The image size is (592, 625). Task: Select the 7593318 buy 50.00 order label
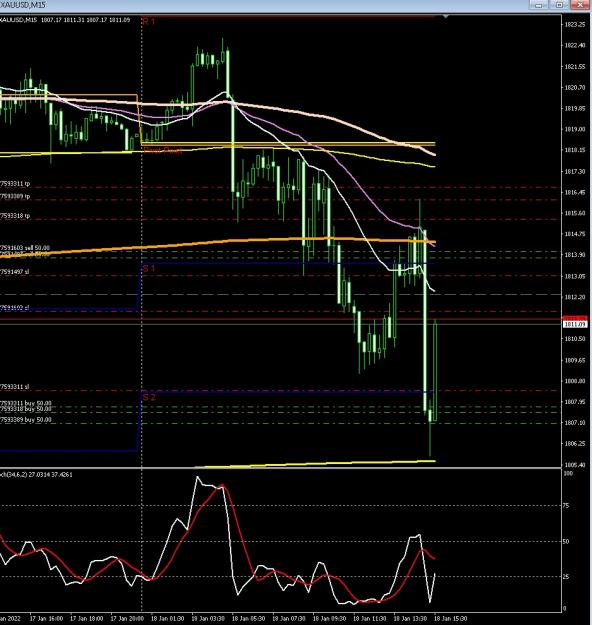pyautogui.click(x=26, y=409)
